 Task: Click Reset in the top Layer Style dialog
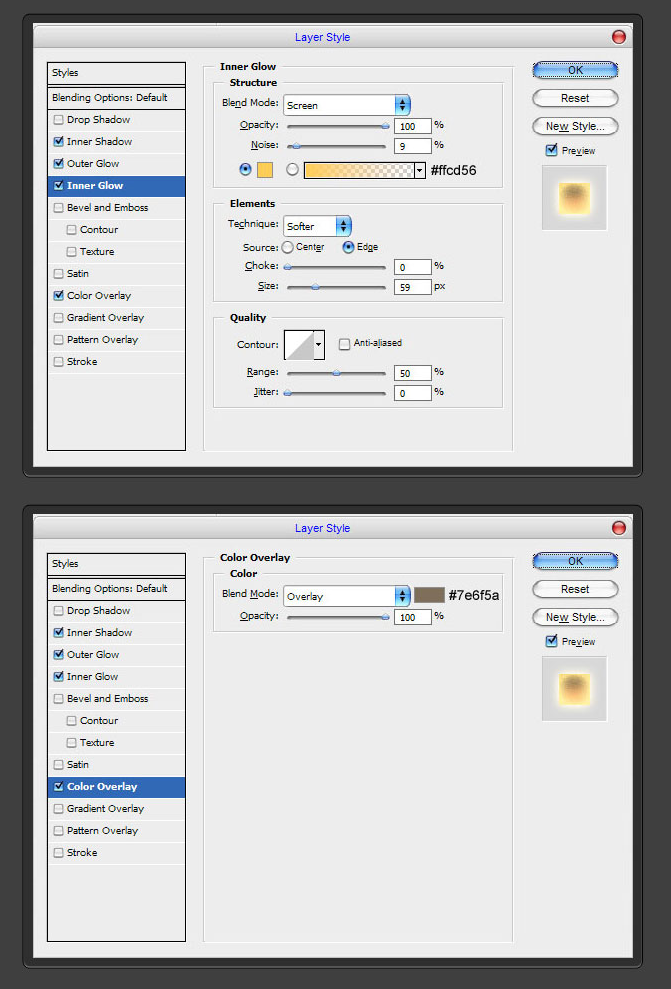(x=575, y=98)
